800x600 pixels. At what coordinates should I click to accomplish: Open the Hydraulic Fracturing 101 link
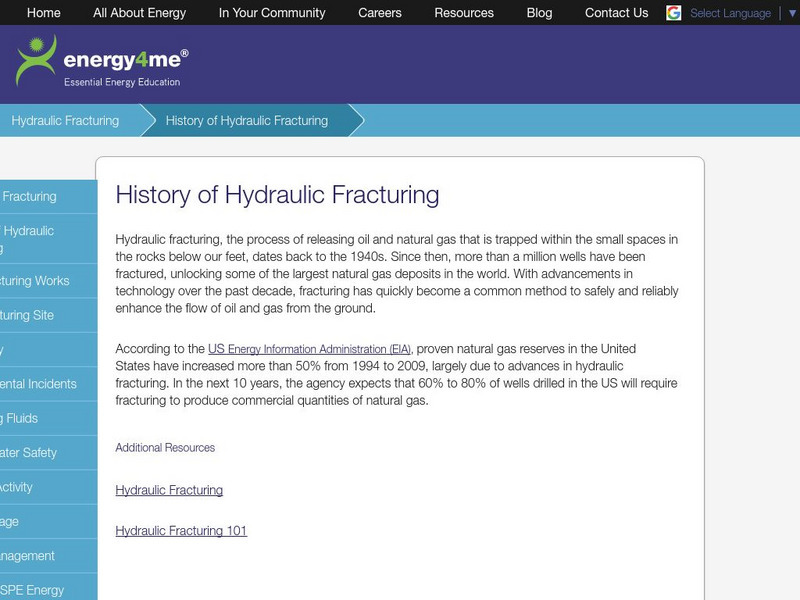pos(181,530)
